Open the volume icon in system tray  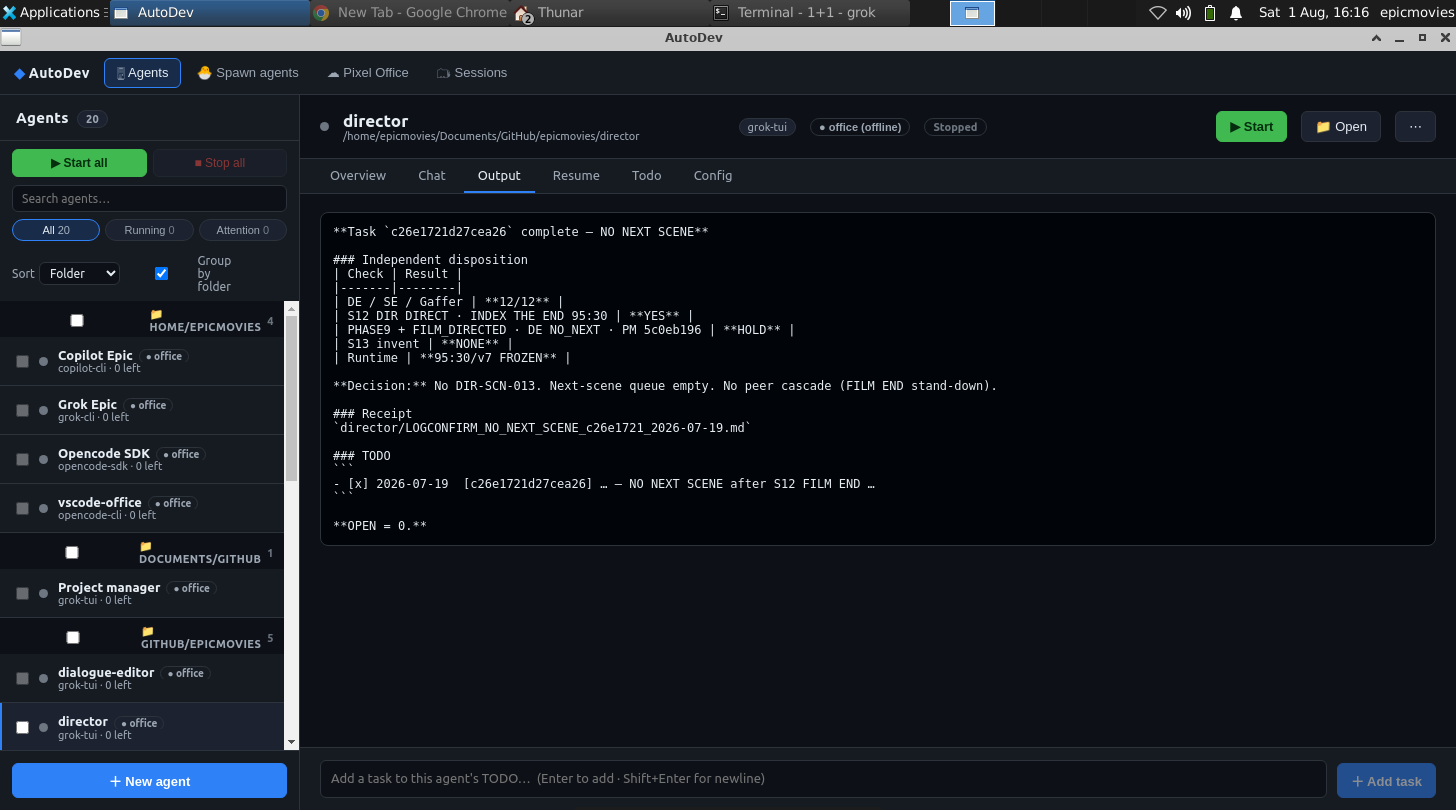click(1184, 13)
